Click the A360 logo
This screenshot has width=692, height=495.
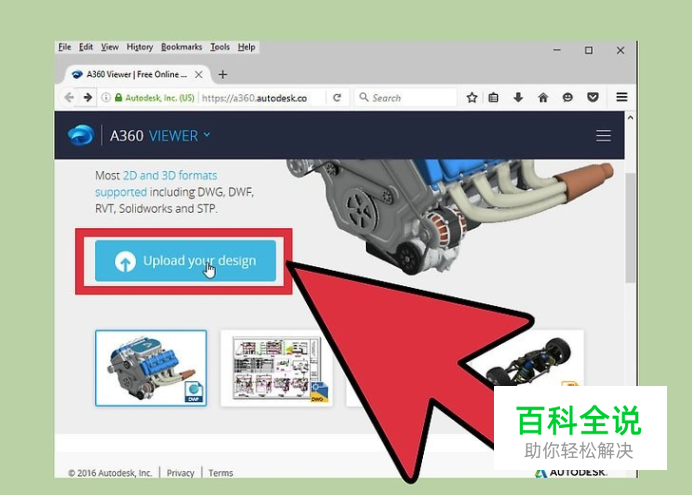(x=81, y=135)
